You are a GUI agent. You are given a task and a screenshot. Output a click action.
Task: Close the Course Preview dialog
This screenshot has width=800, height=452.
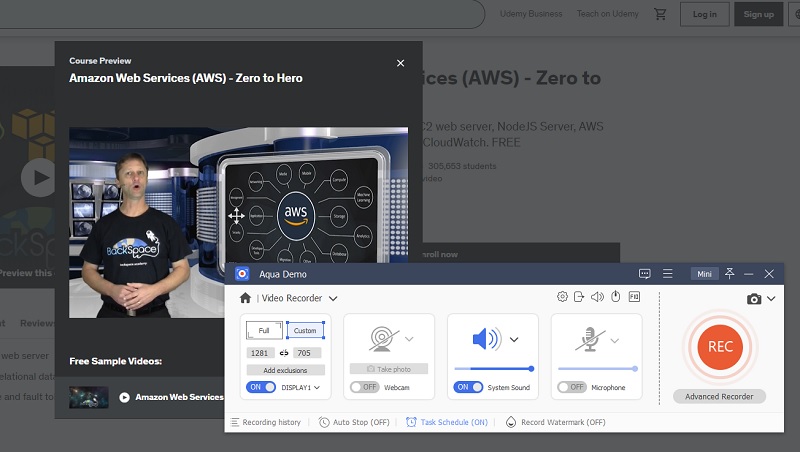click(x=401, y=63)
